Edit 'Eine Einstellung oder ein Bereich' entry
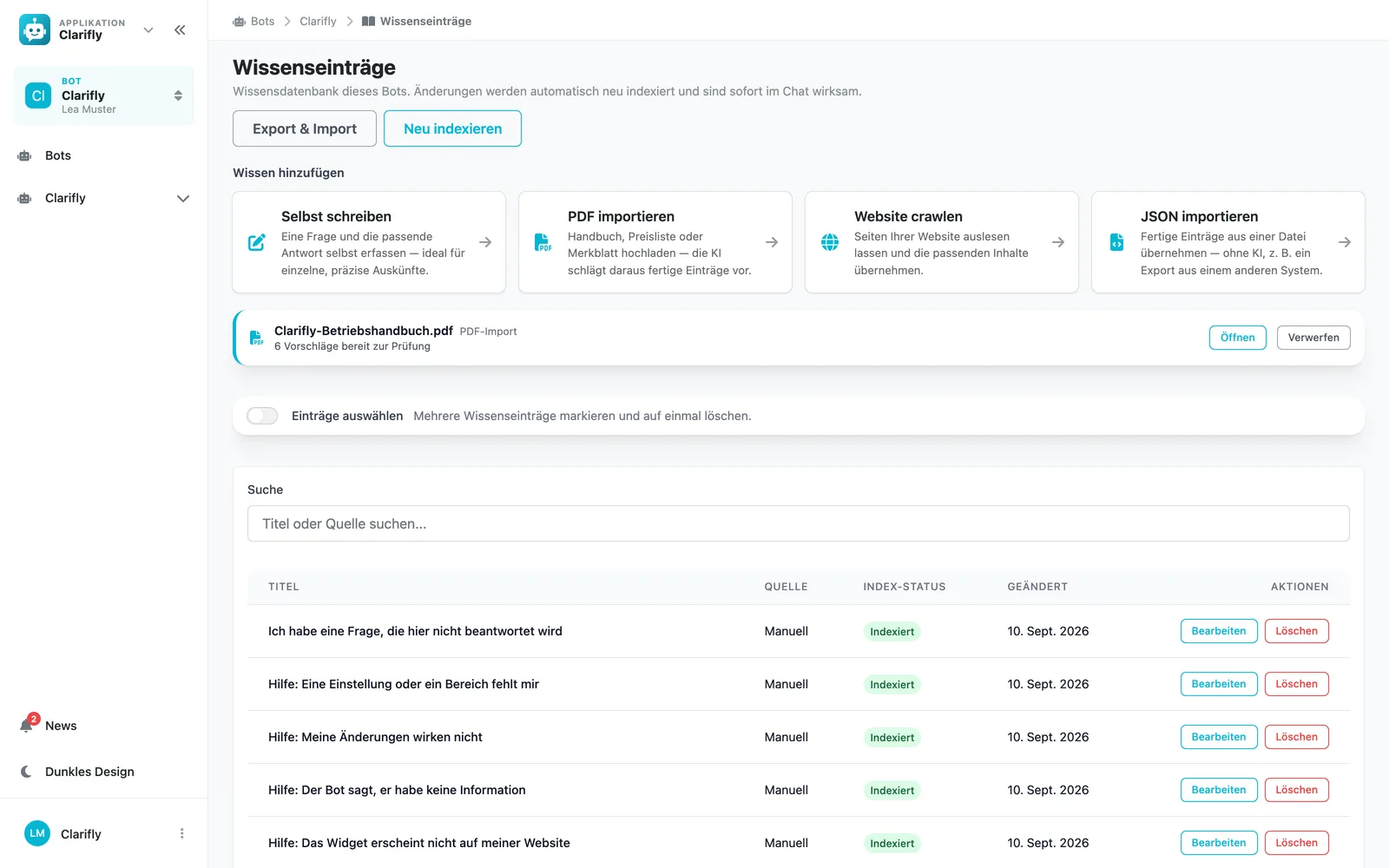The image size is (1389, 868). click(x=1219, y=684)
